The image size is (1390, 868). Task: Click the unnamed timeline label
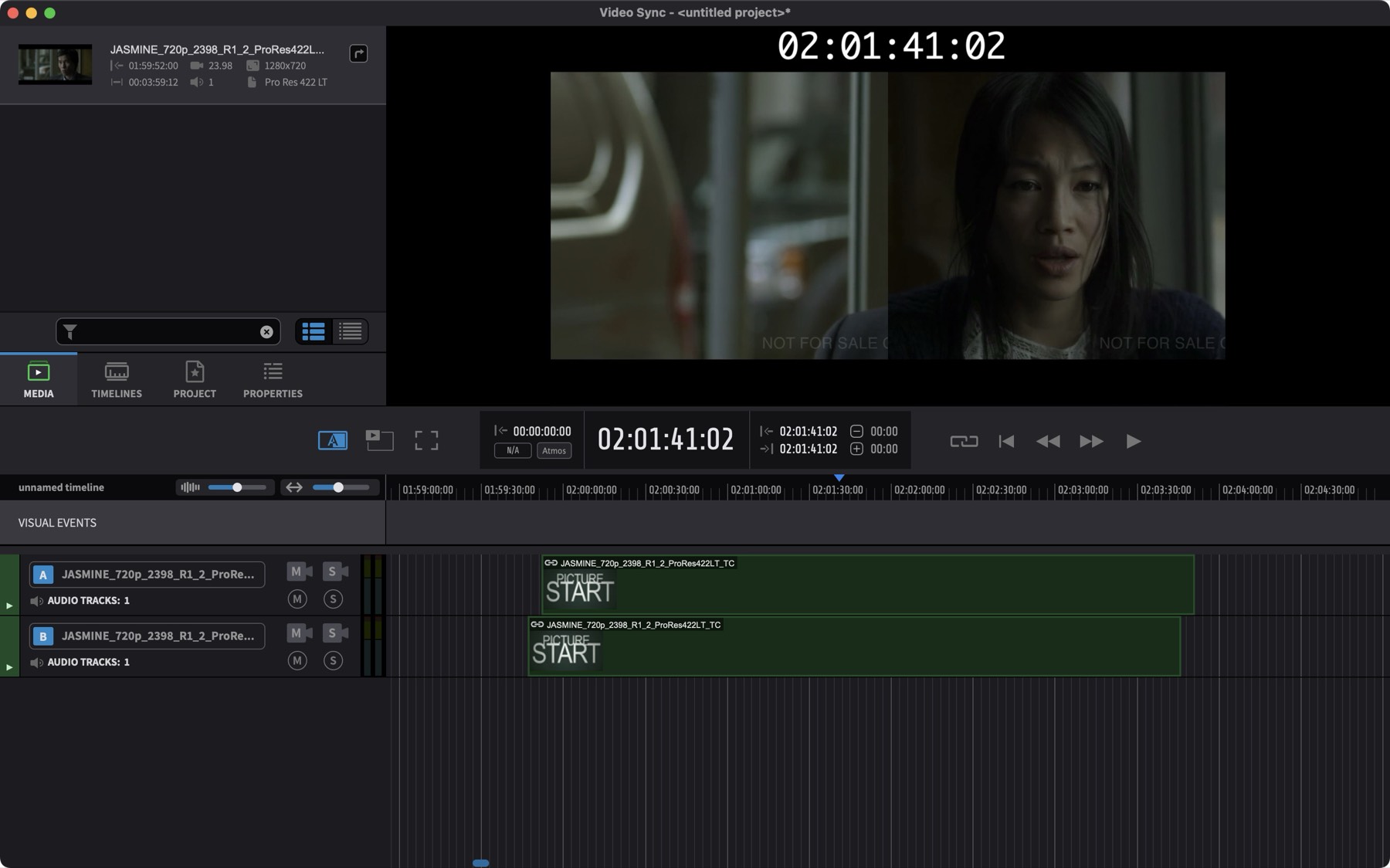[x=61, y=487]
